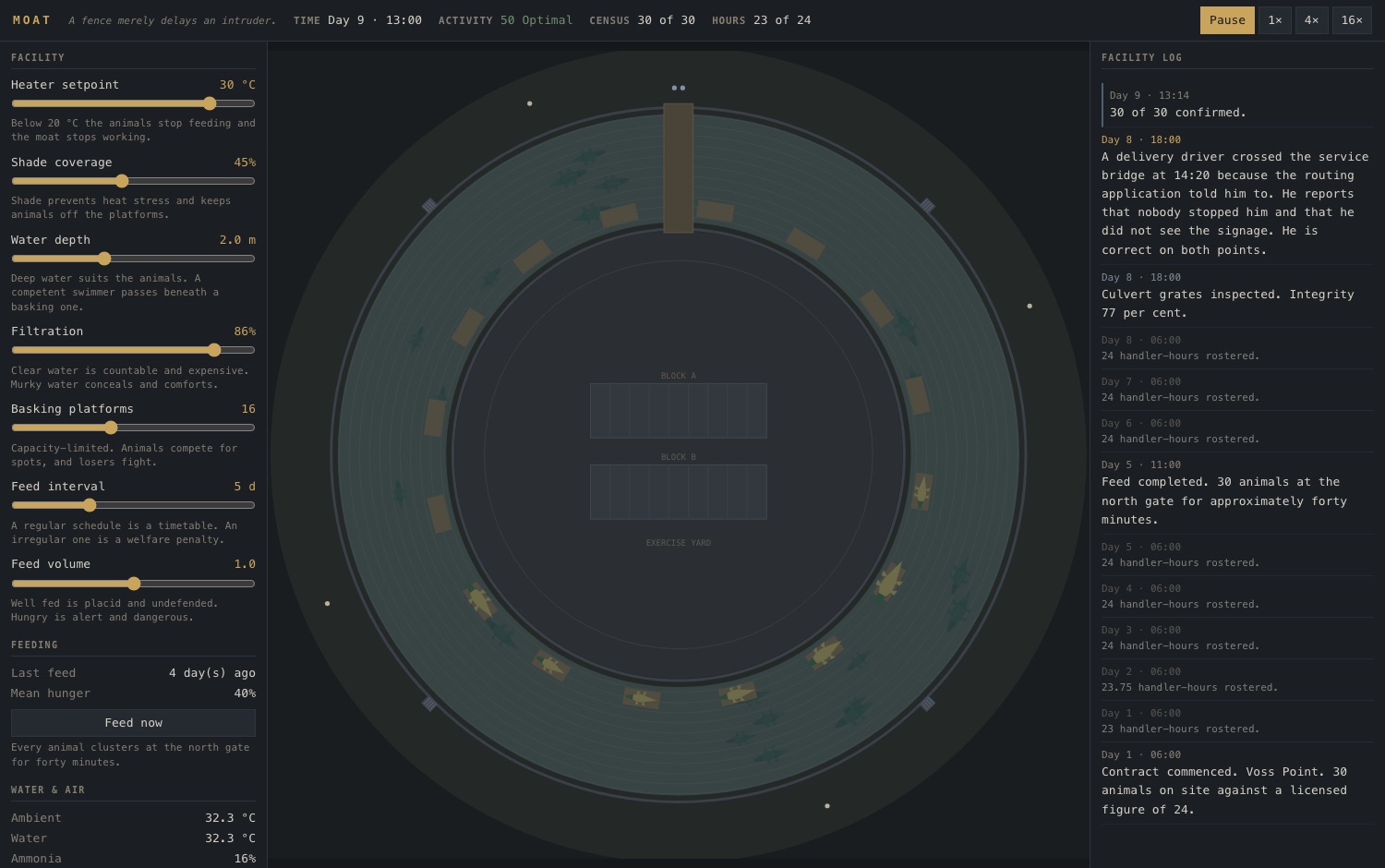Screen dimensions: 1385x868
Task: Open the delivery driver bridge crossing entry
Action: [x=1237, y=195]
